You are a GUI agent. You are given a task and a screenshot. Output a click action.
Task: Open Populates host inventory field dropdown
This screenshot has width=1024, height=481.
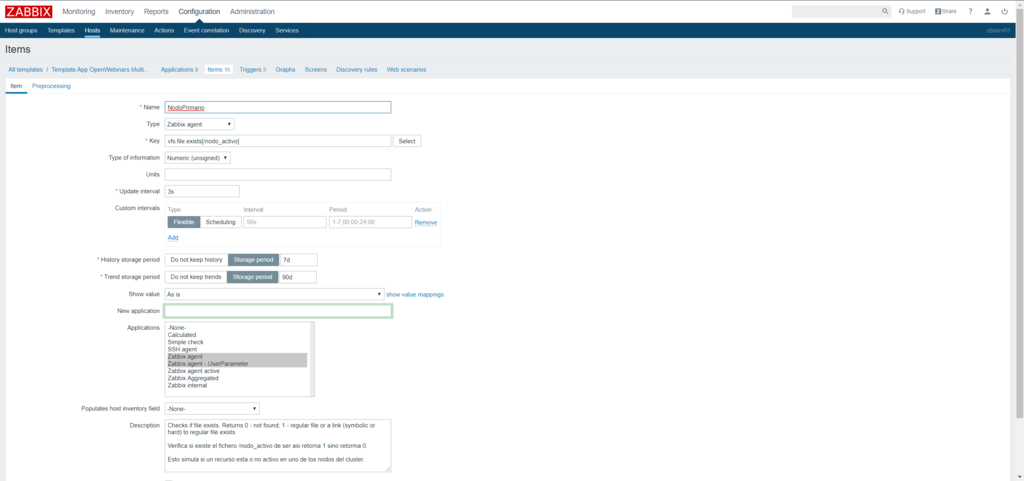(x=212, y=408)
